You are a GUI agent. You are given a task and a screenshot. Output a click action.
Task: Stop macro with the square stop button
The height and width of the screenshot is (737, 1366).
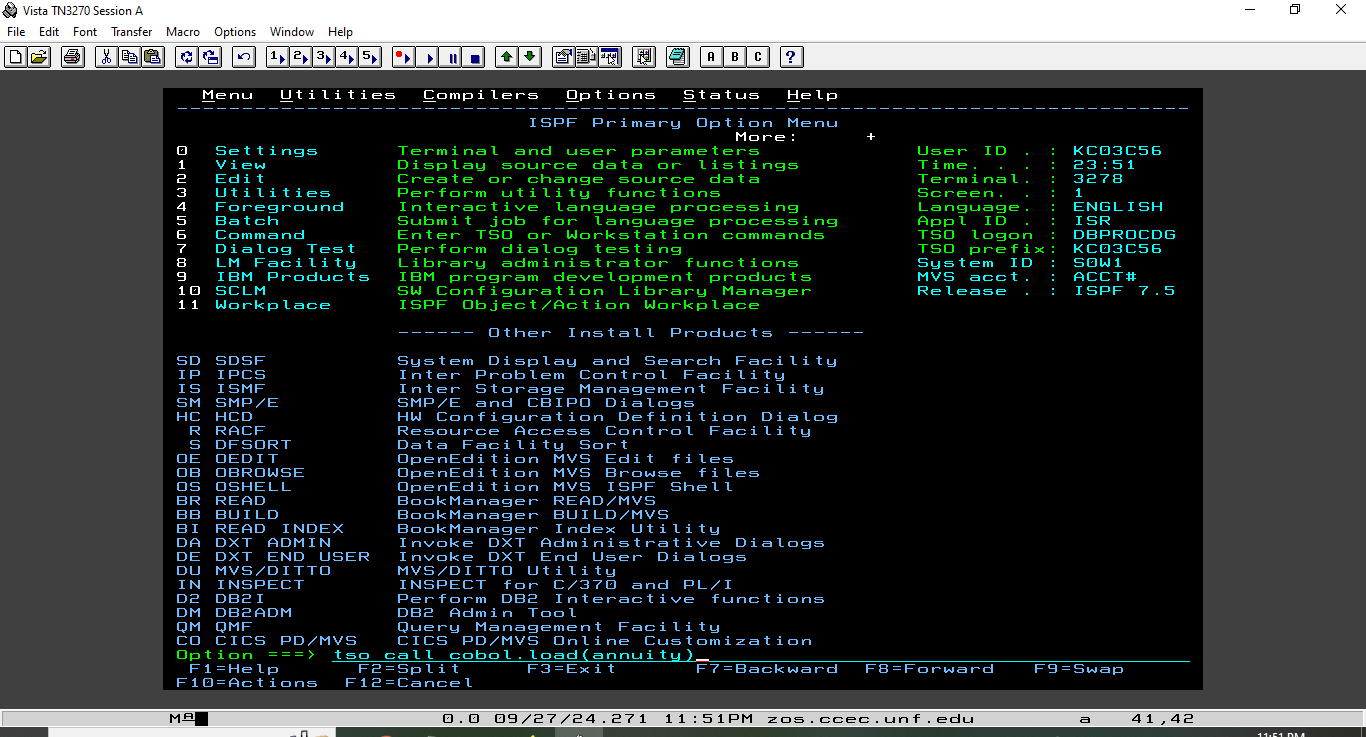pyautogui.click(x=475, y=57)
